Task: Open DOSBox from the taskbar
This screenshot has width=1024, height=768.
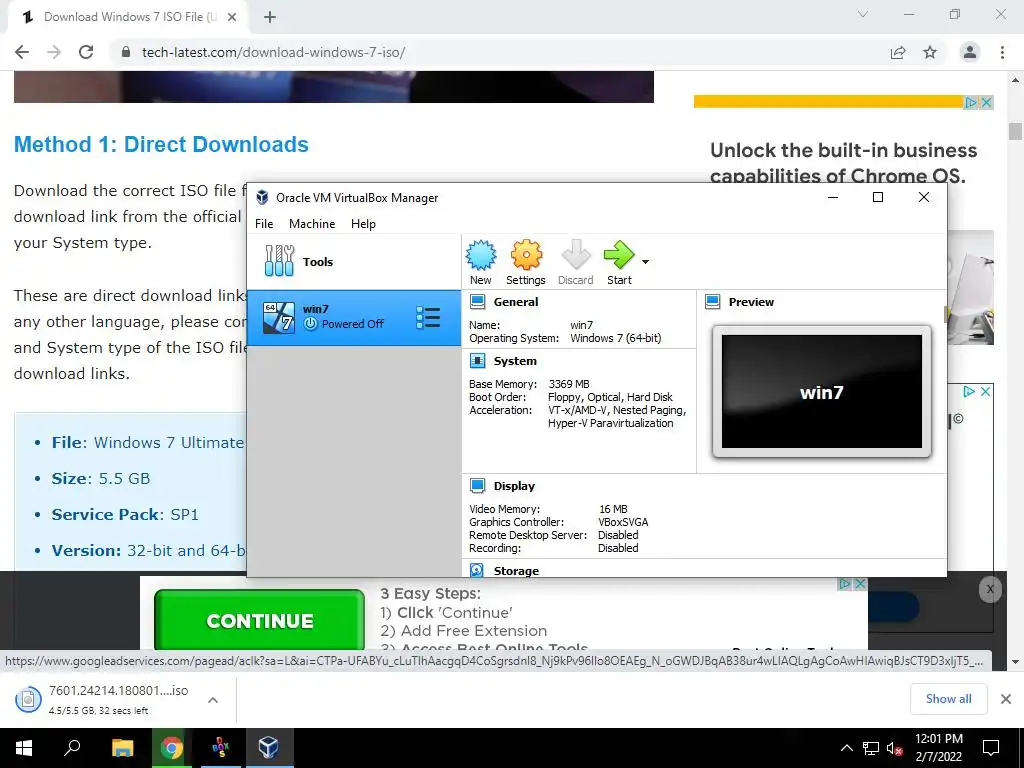Action: coord(221,748)
